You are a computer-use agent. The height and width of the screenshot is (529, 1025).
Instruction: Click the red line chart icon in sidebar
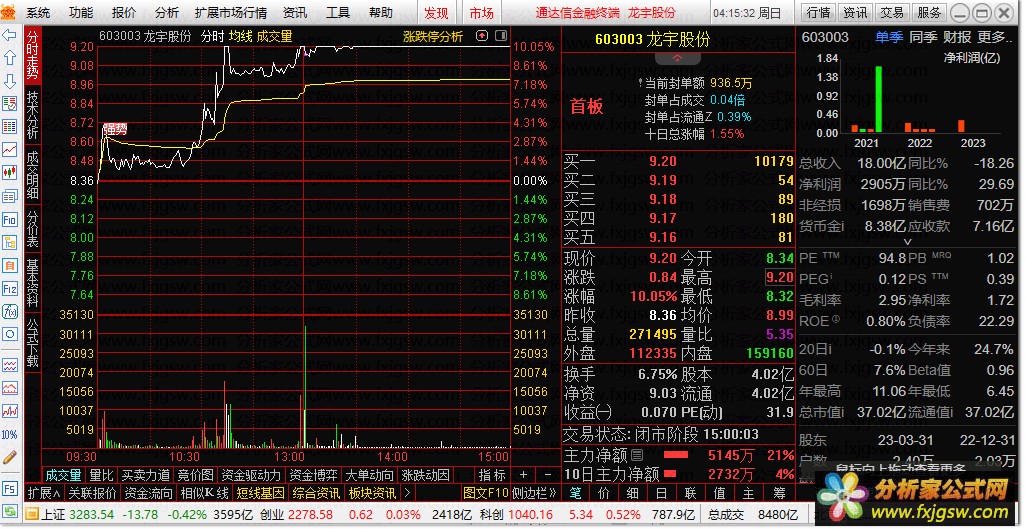[10, 150]
